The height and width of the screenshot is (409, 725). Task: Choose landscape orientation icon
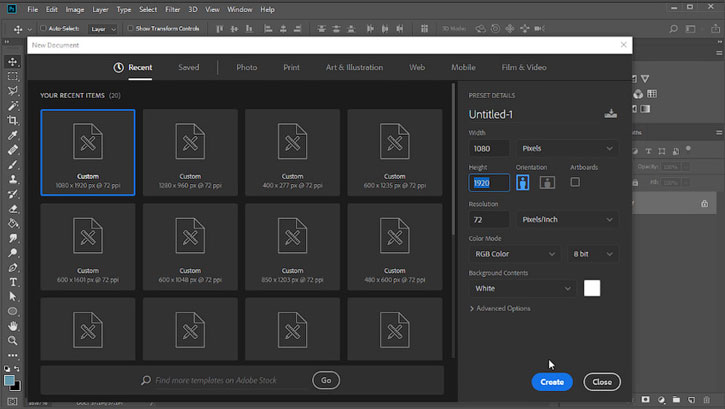coord(547,183)
